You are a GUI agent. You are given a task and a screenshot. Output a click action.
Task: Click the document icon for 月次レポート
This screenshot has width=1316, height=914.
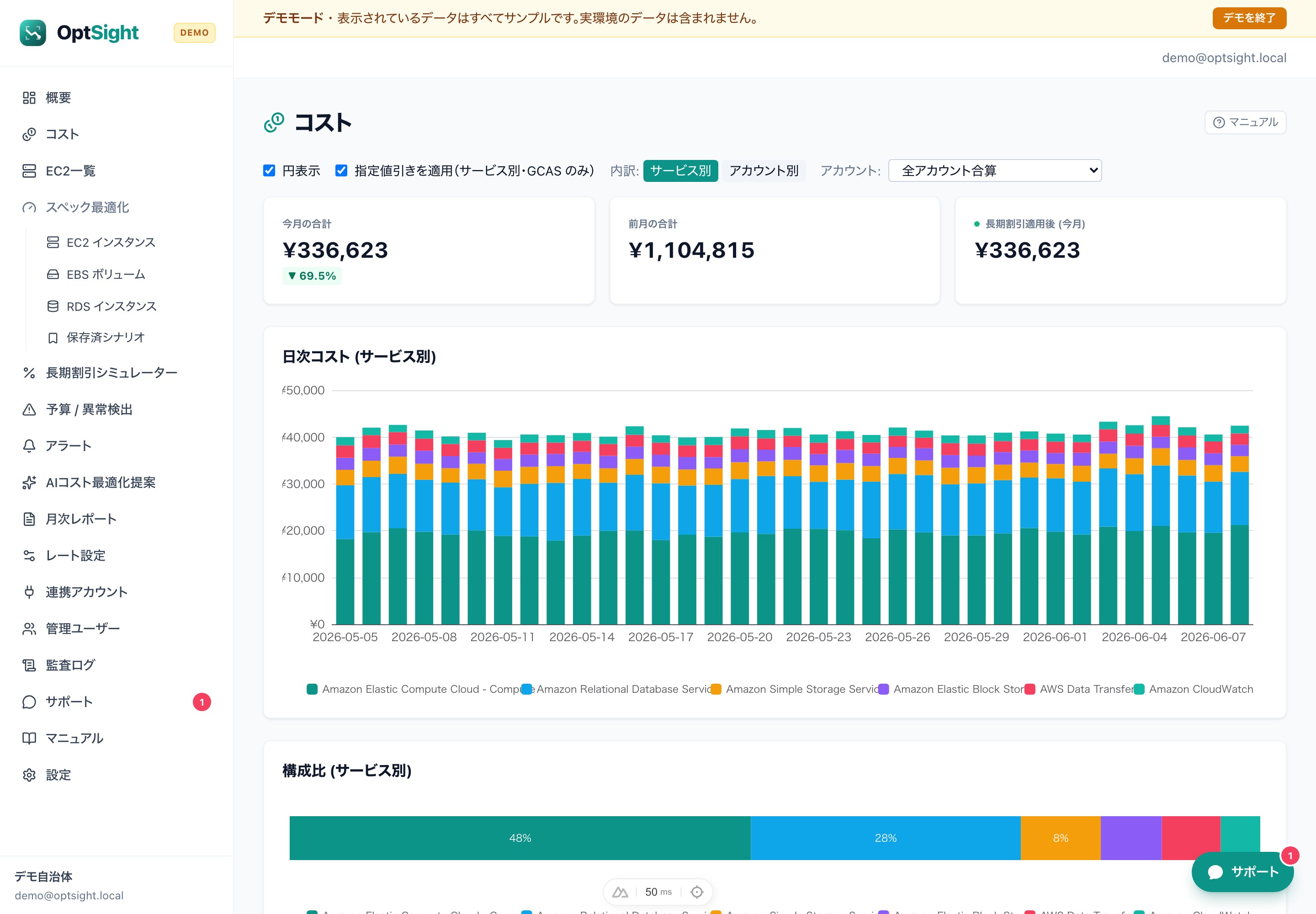pos(29,520)
